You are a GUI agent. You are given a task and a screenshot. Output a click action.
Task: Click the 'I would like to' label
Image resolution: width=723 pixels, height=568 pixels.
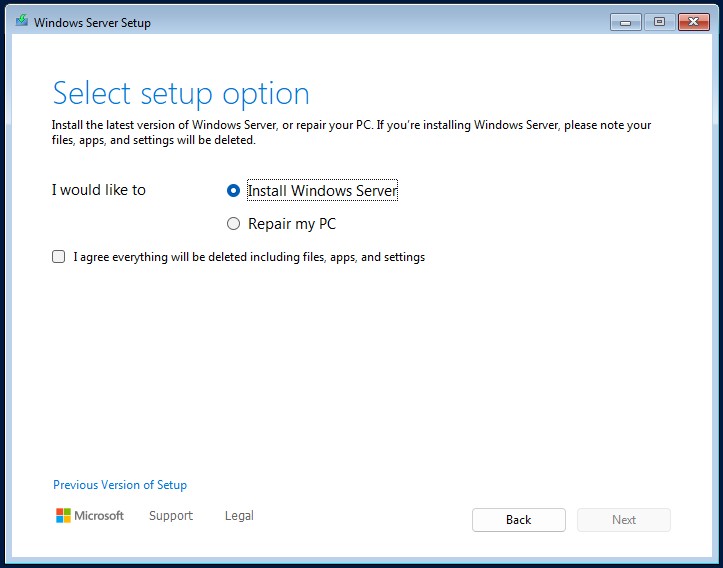pos(99,190)
